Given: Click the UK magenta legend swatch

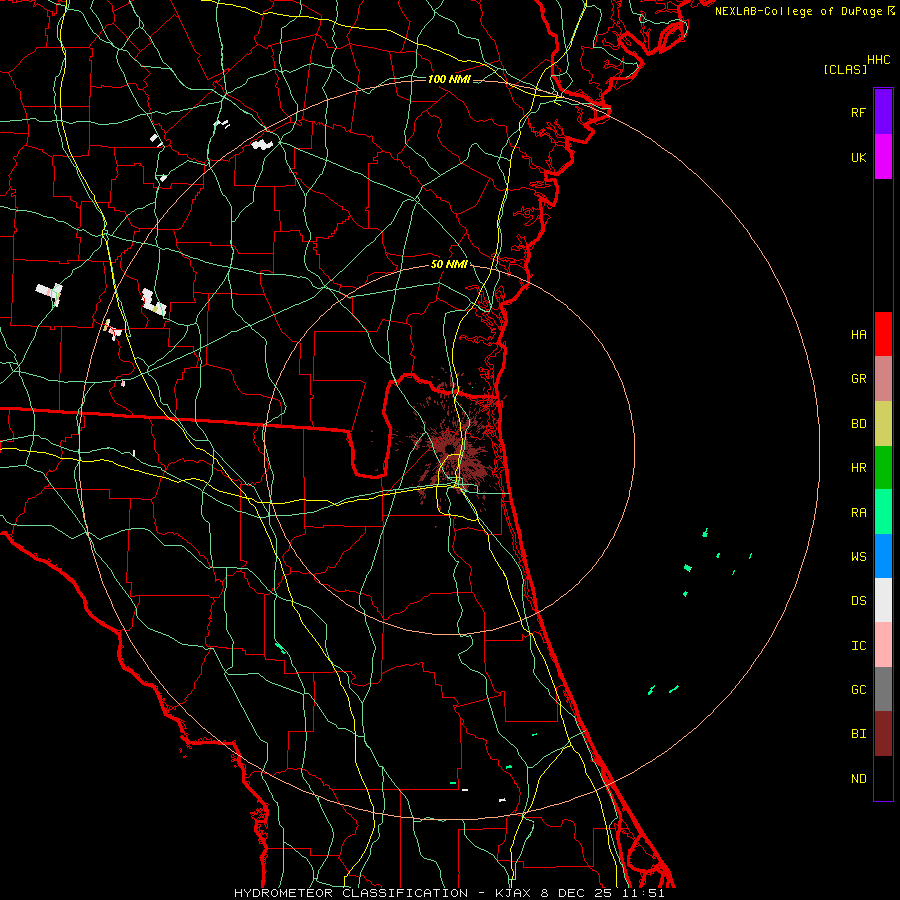Looking at the screenshot, I should click(883, 157).
